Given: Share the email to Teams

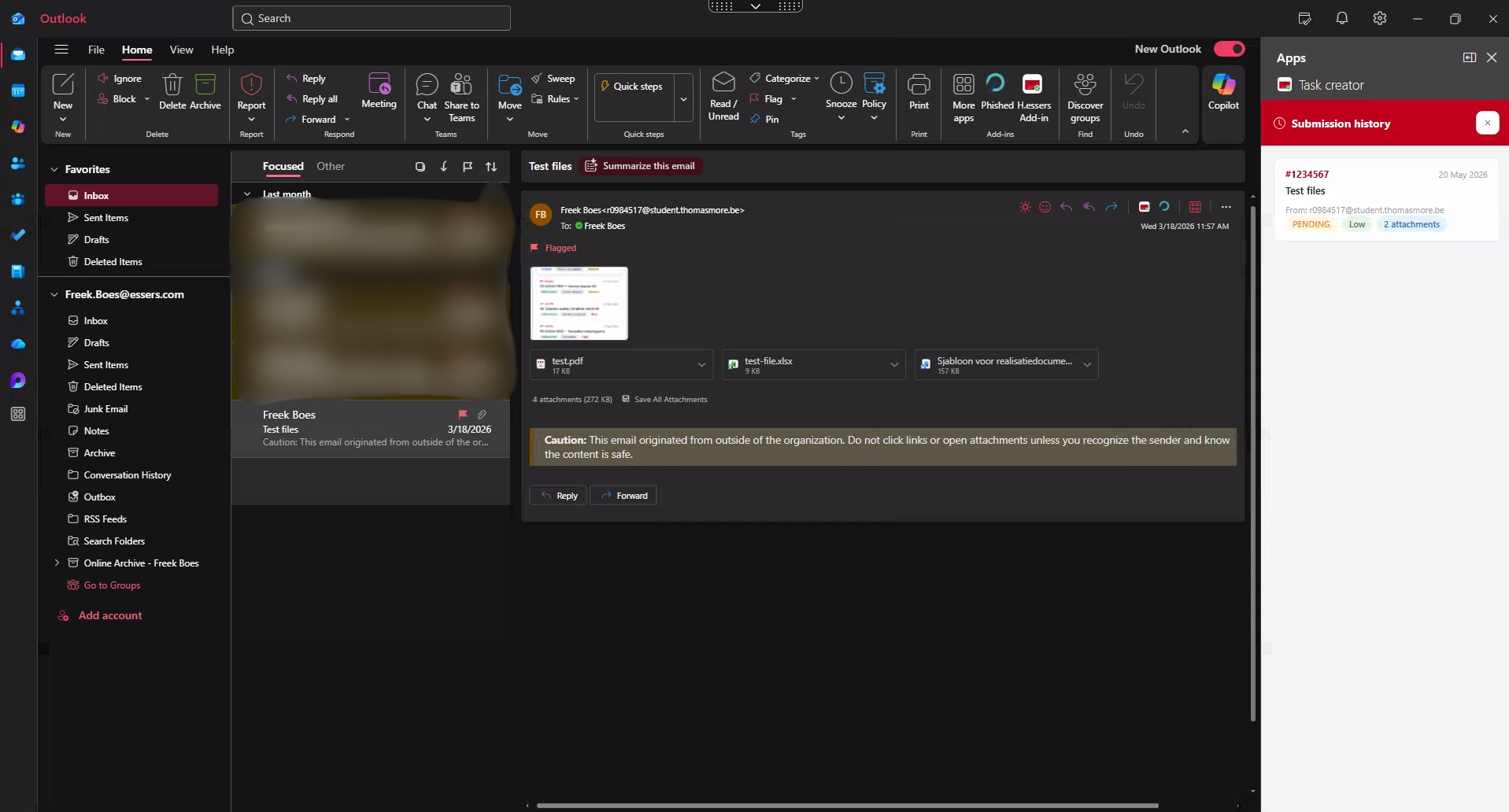Looking at the screenshot, I should click(x=461, y=98).
